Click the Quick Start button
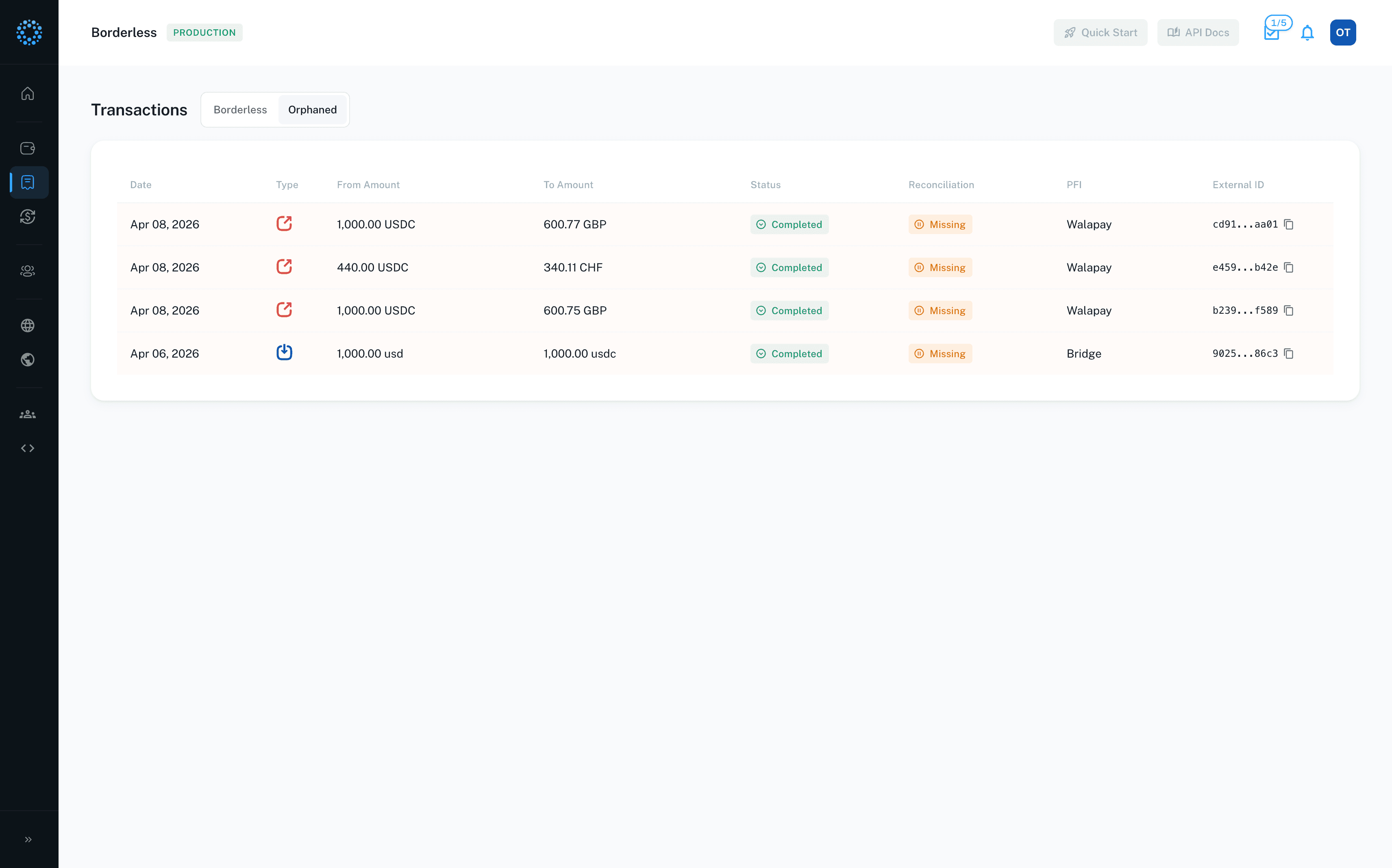The height and width of the screenshot is (868, 1392). coord(1100,33)
